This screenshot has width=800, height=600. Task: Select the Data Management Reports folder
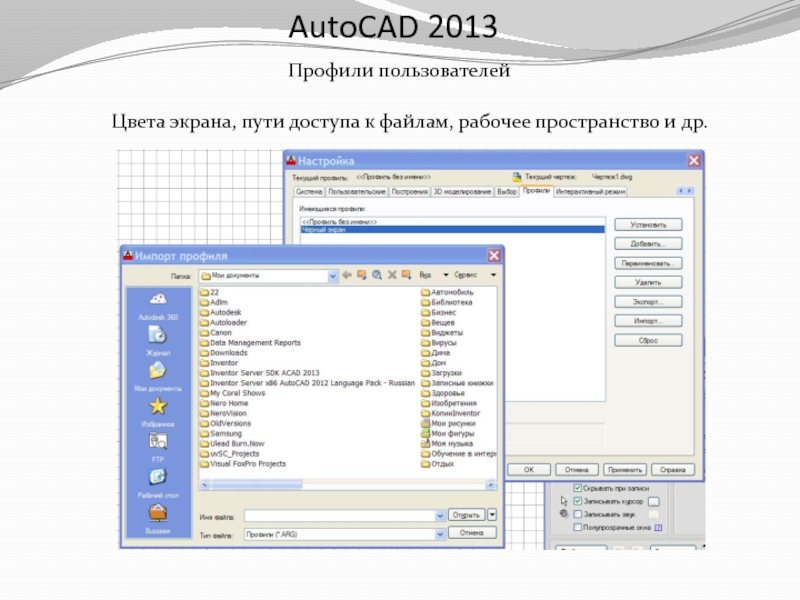click(x=251, y=343)
